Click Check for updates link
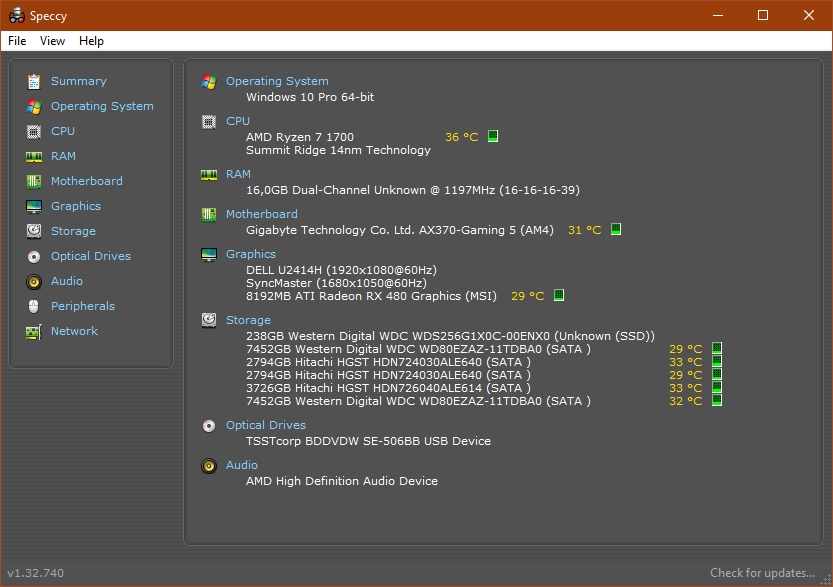The image size is (833, 587). 762,573
